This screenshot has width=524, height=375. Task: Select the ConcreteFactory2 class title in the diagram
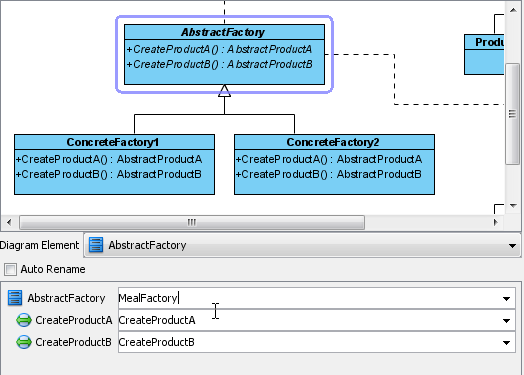333,142
